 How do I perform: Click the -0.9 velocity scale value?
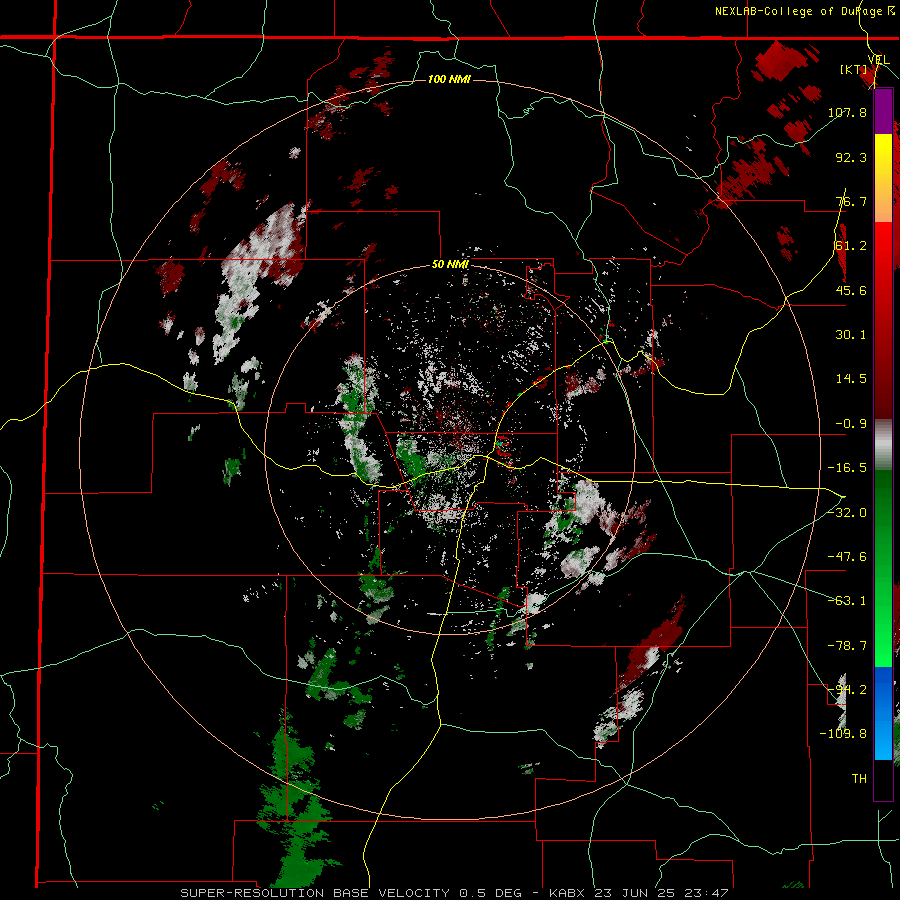click(x=851, y=424)
